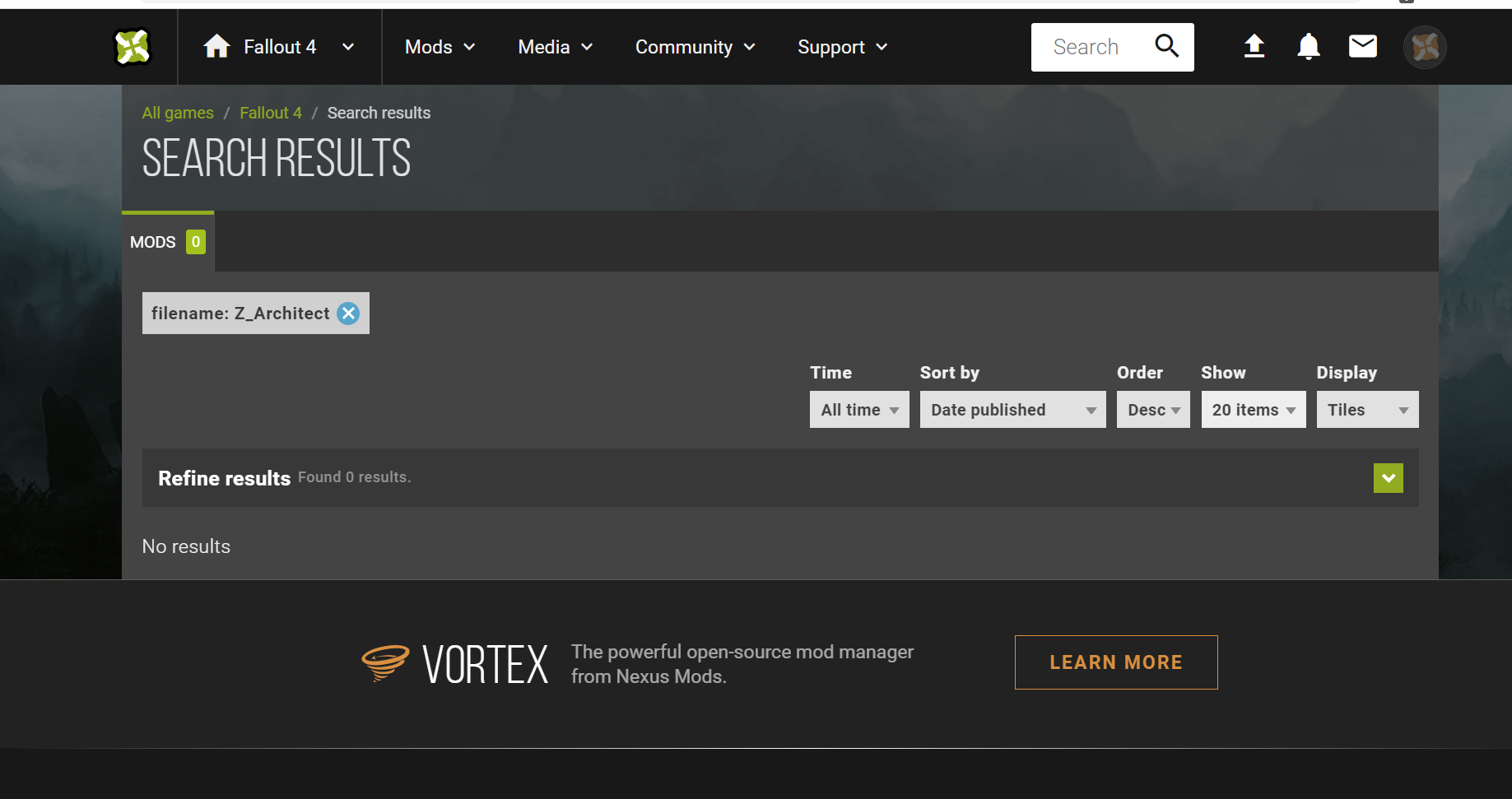Open the messages envelope icon
Image resolution: width=1512 pixels, height=799 pixels.
coord(1363,46)
